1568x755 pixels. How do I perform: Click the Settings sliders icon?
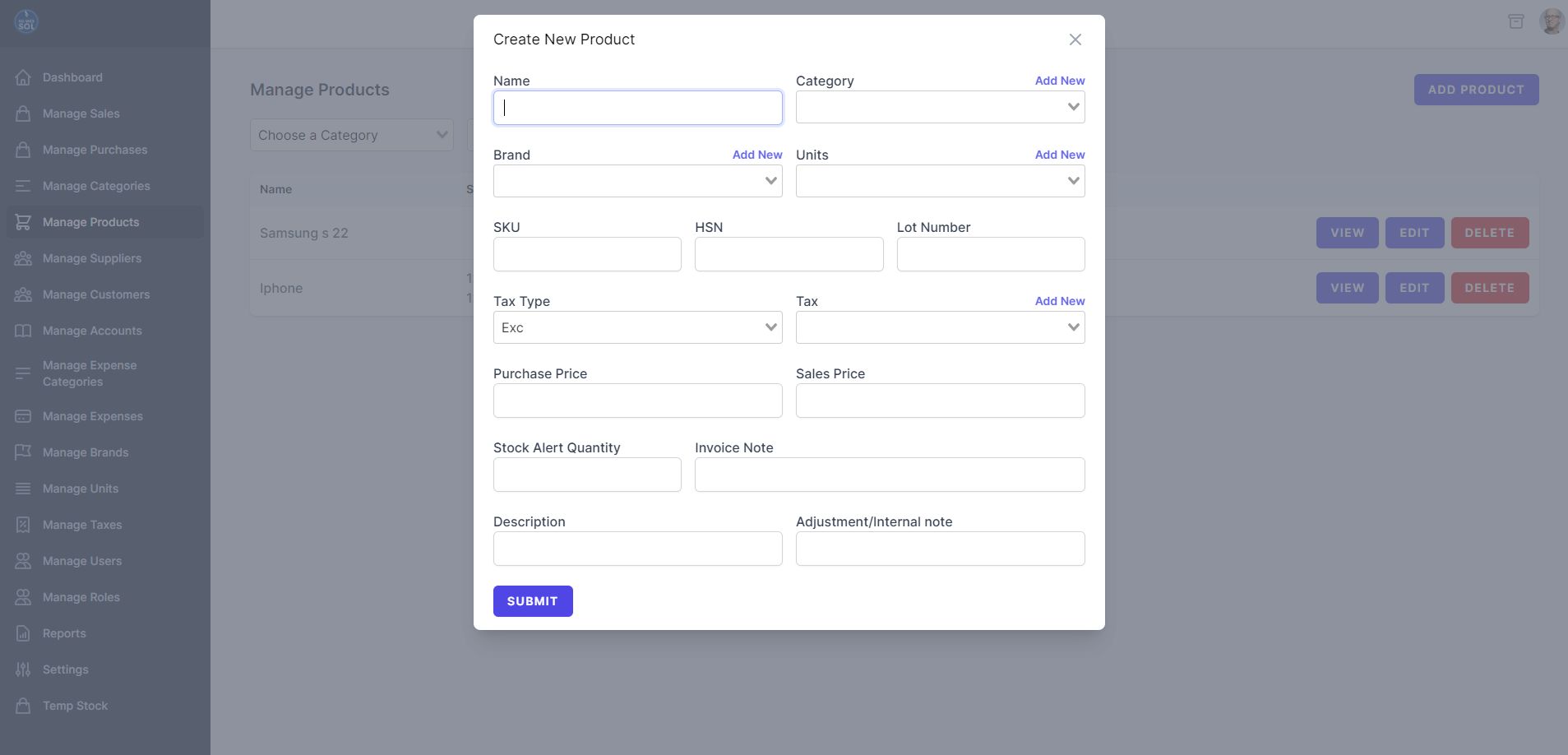23,669
